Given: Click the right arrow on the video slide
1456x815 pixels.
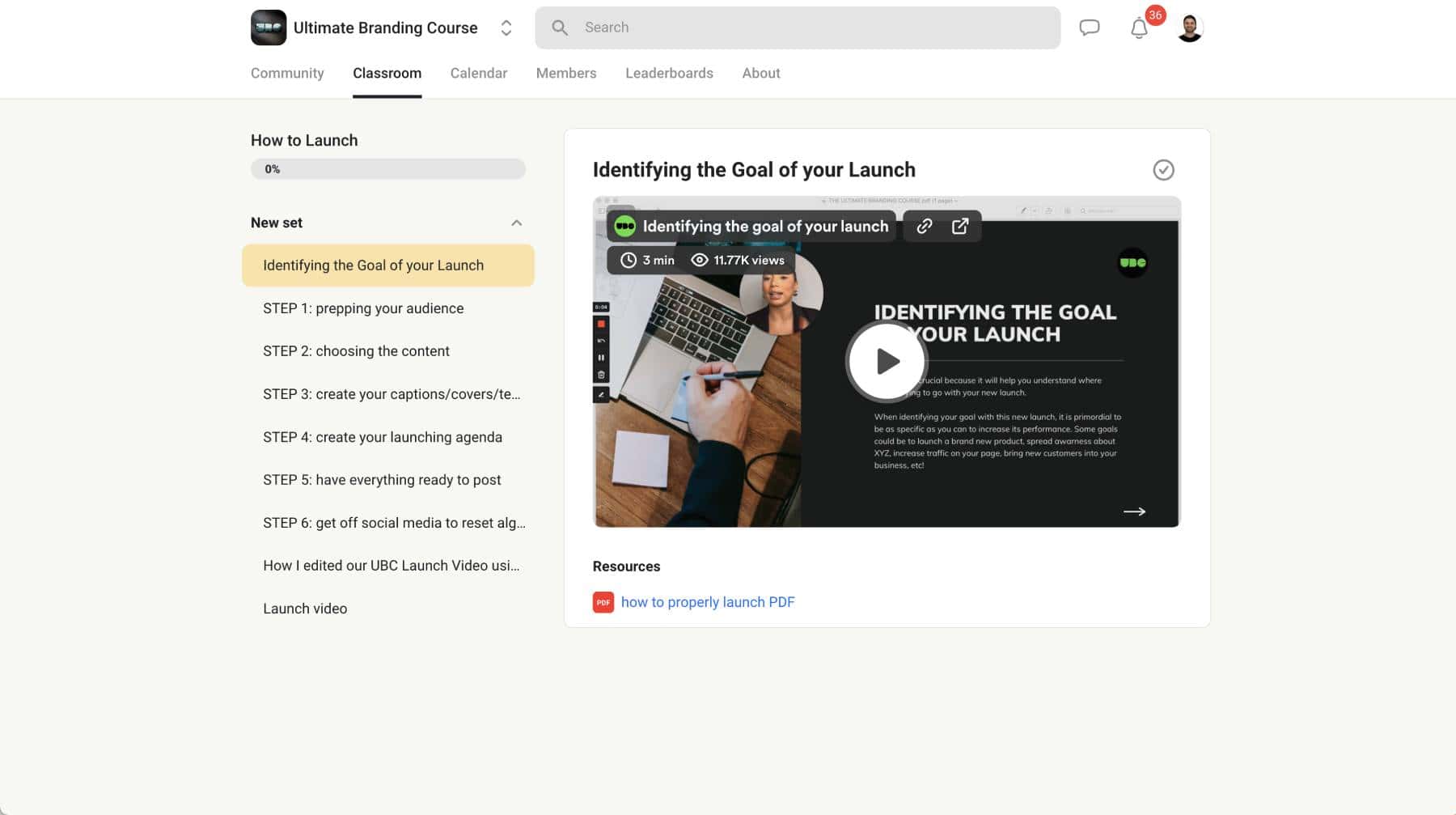Looking at the screenshot, I should coord(1135,511).
